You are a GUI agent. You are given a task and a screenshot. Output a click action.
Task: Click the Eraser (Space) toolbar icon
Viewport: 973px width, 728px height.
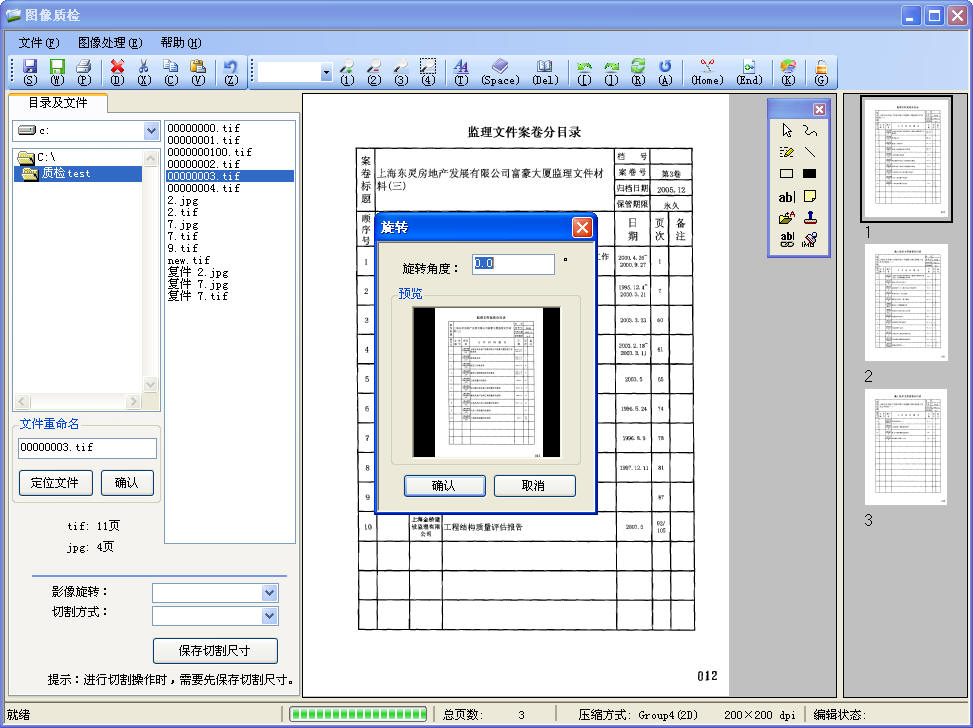500,68
